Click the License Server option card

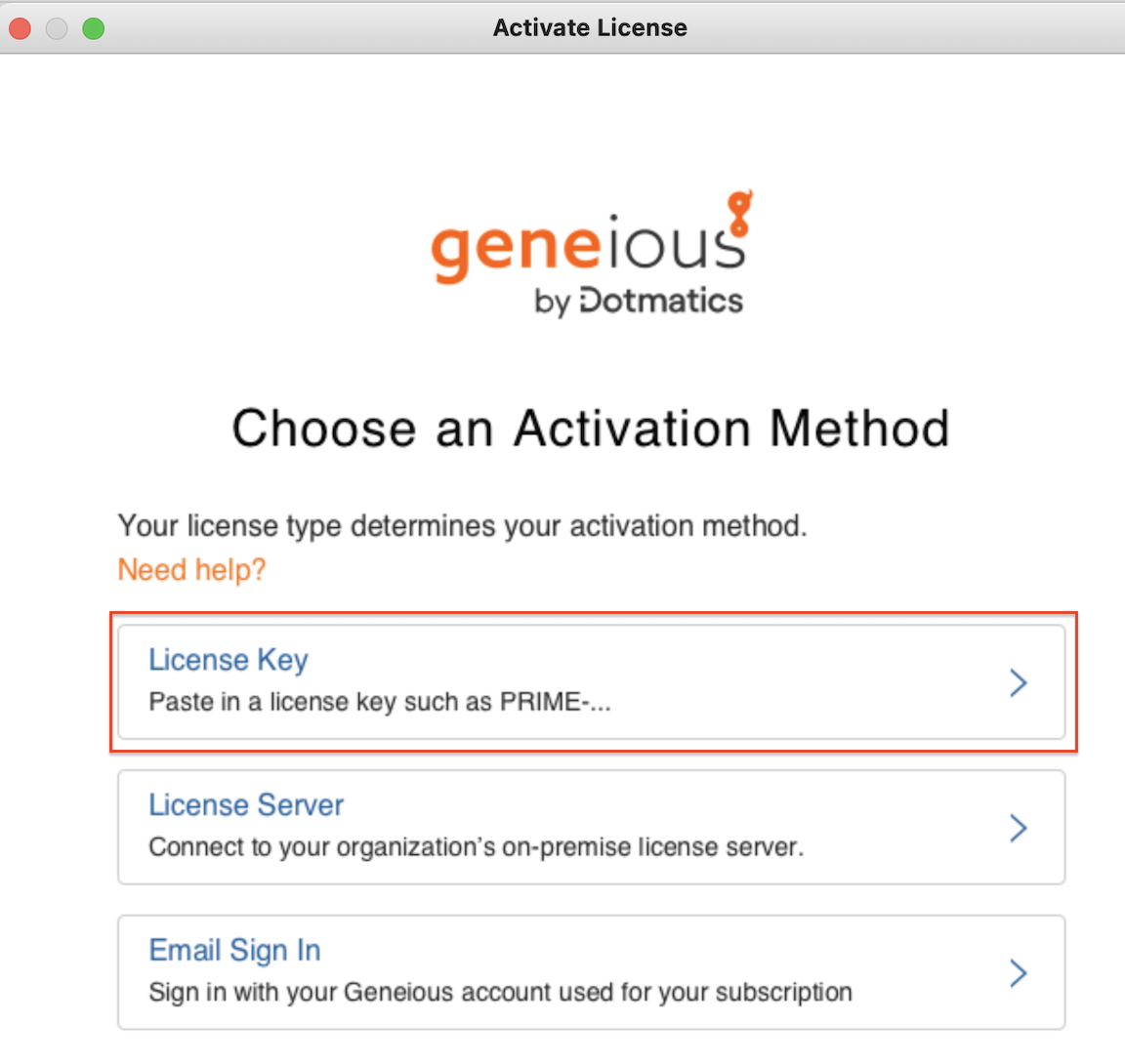(590, 827)
